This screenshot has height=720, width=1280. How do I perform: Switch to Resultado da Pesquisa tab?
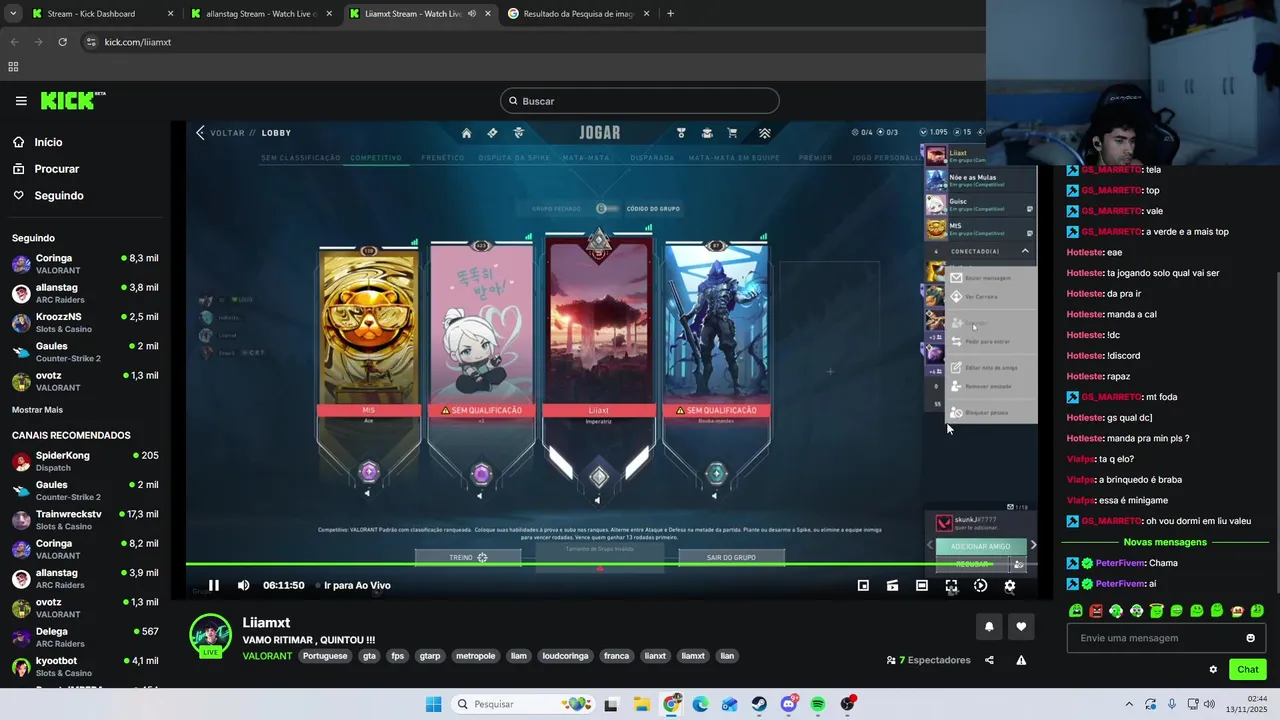(578, 14)
